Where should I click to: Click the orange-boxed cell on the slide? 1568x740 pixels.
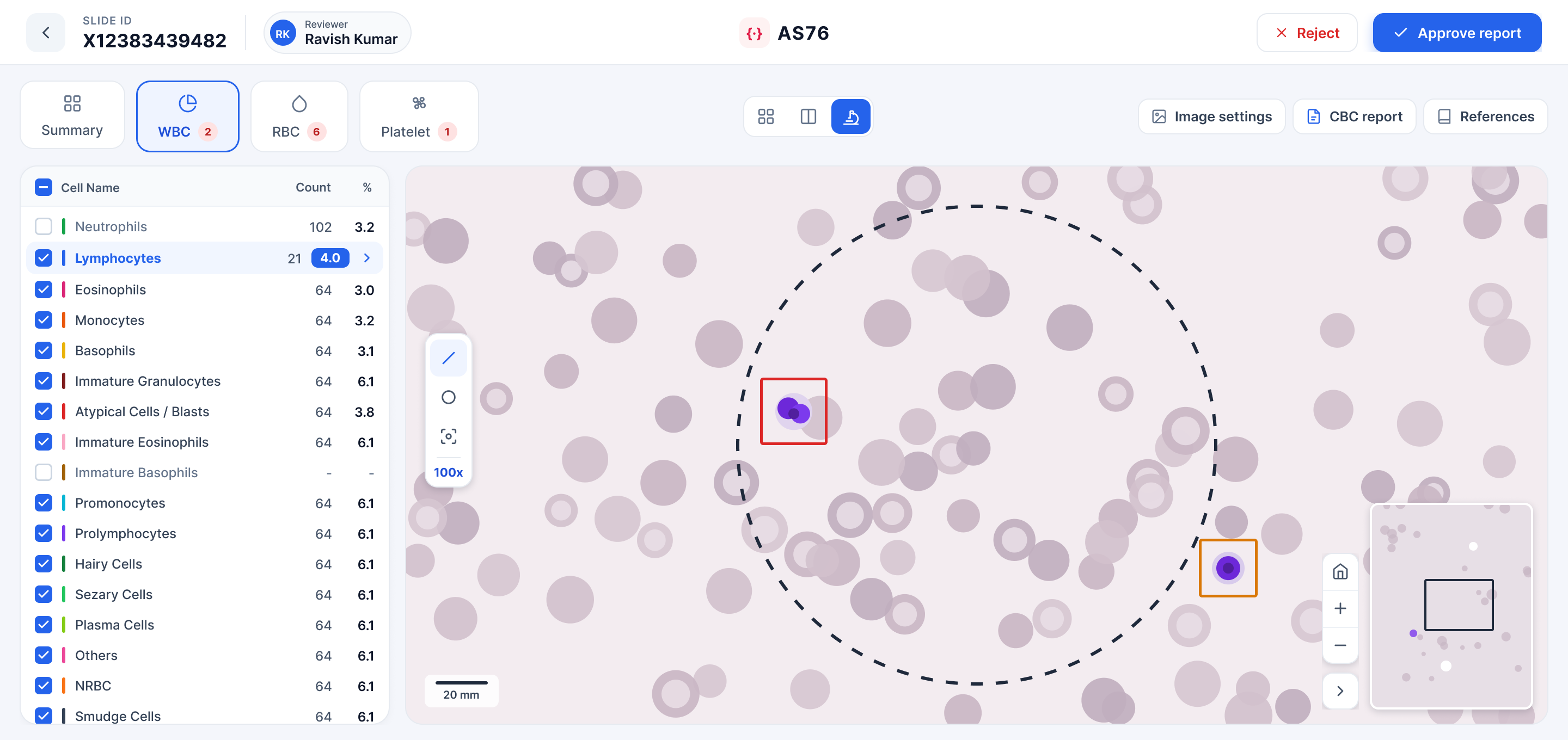(1227, 569)
